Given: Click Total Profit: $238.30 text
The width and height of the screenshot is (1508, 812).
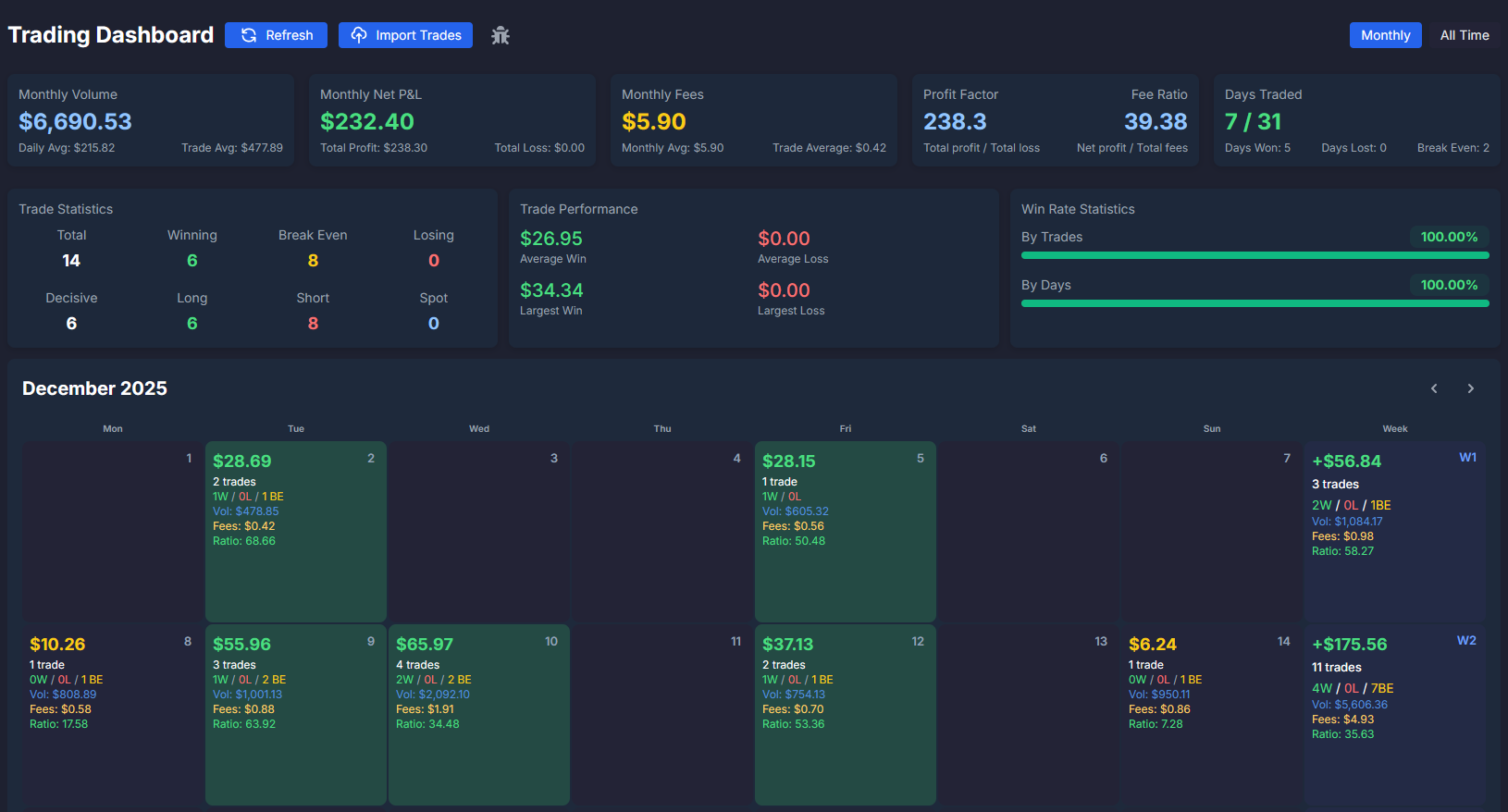Looking at the screenshot, I should [374, 148].
